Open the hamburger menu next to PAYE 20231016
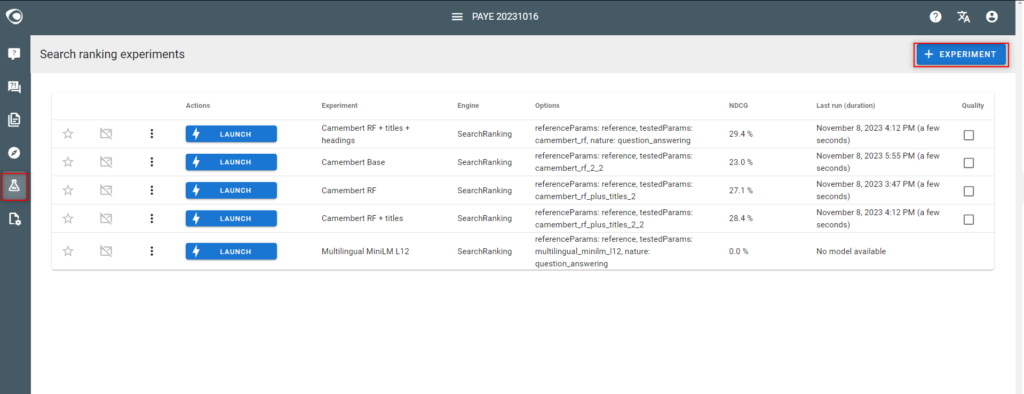 click(457, 16)
